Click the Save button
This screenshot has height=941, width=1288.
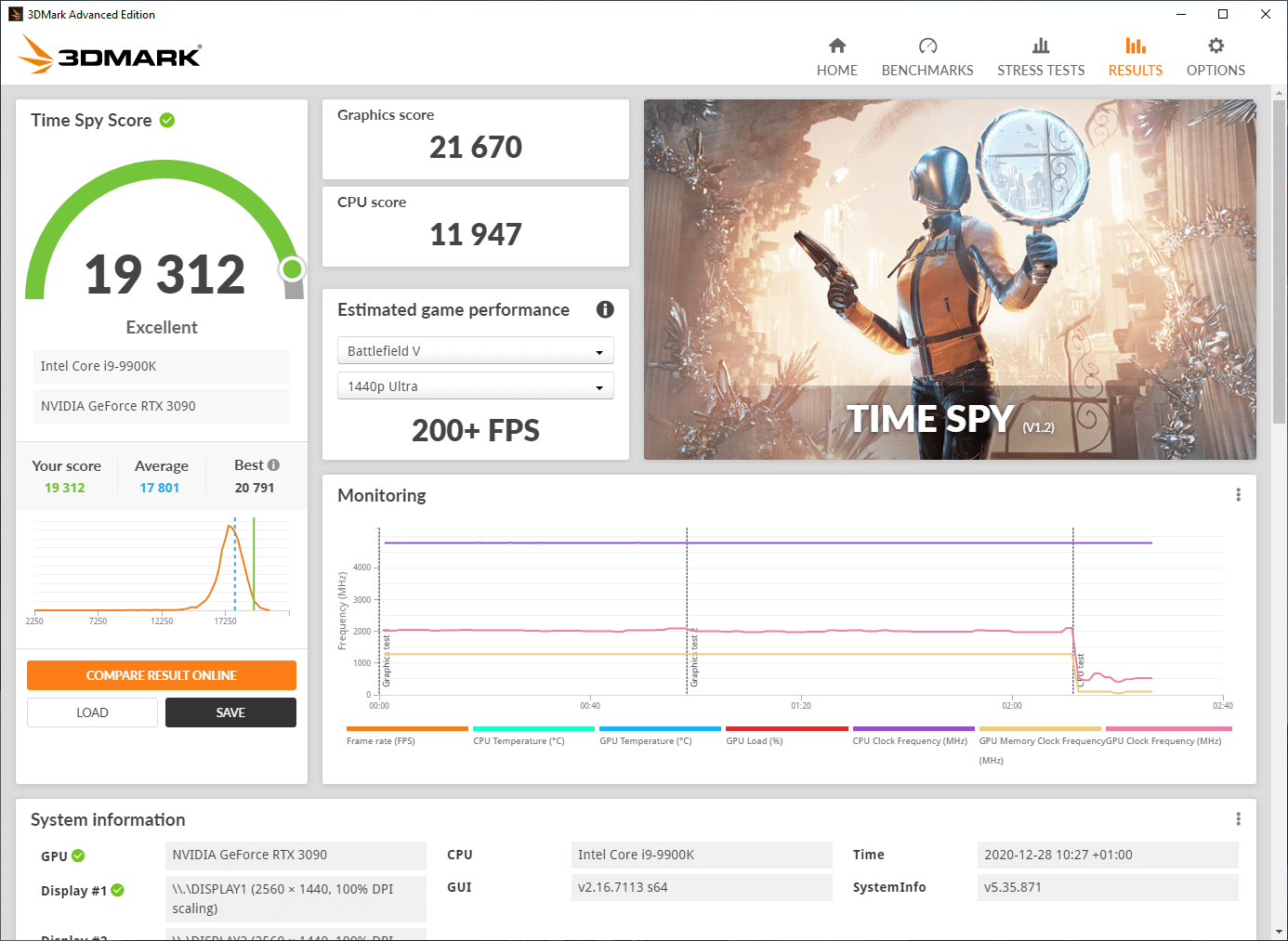(230, 712)
